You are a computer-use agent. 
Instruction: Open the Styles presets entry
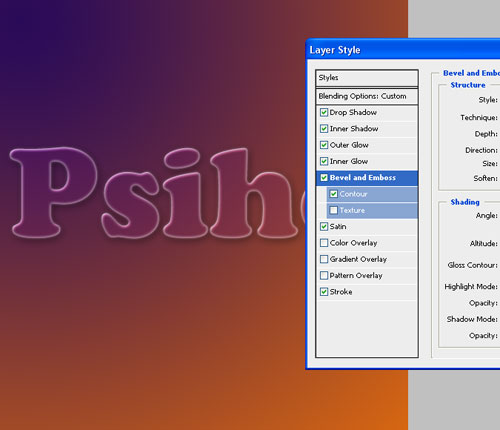point(367,78)
